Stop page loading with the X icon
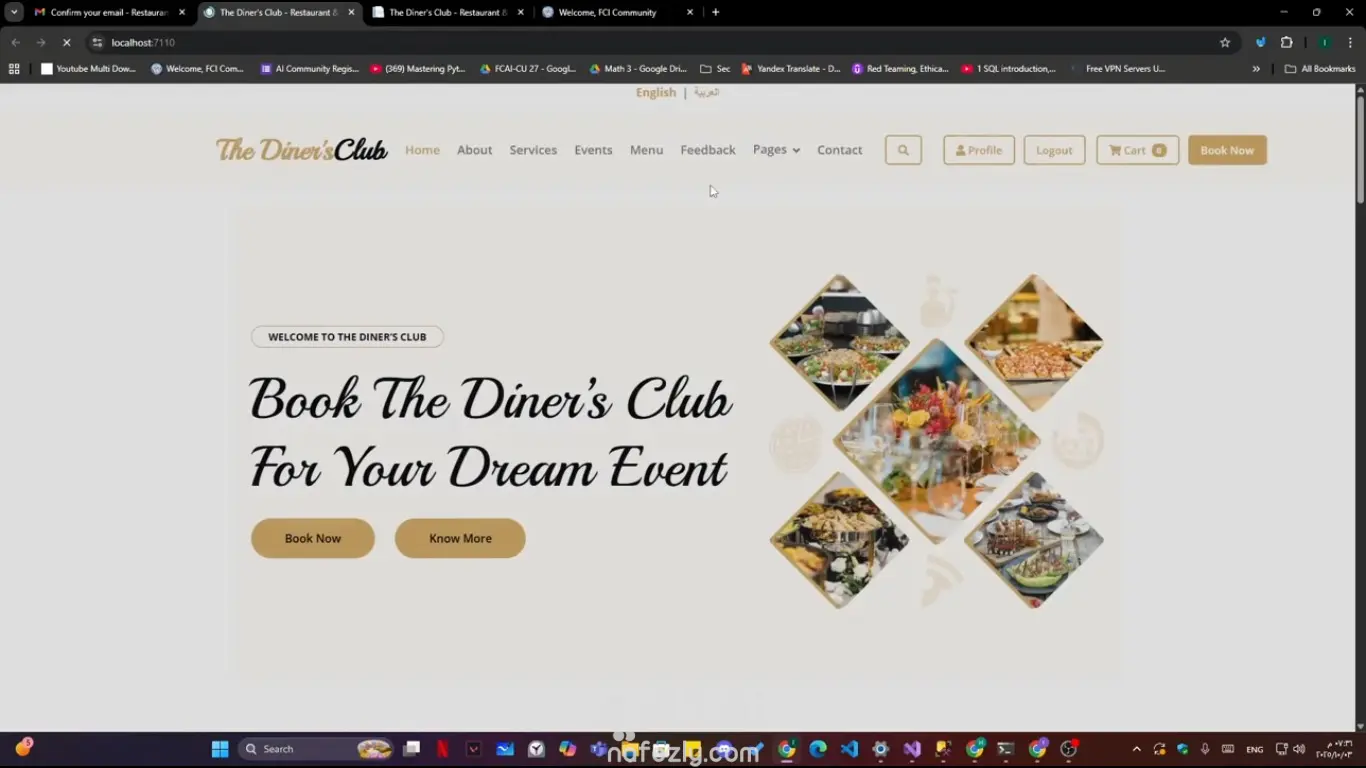Screen dimensions: 1366x768 pyautogui.click(x=67, y=42)
